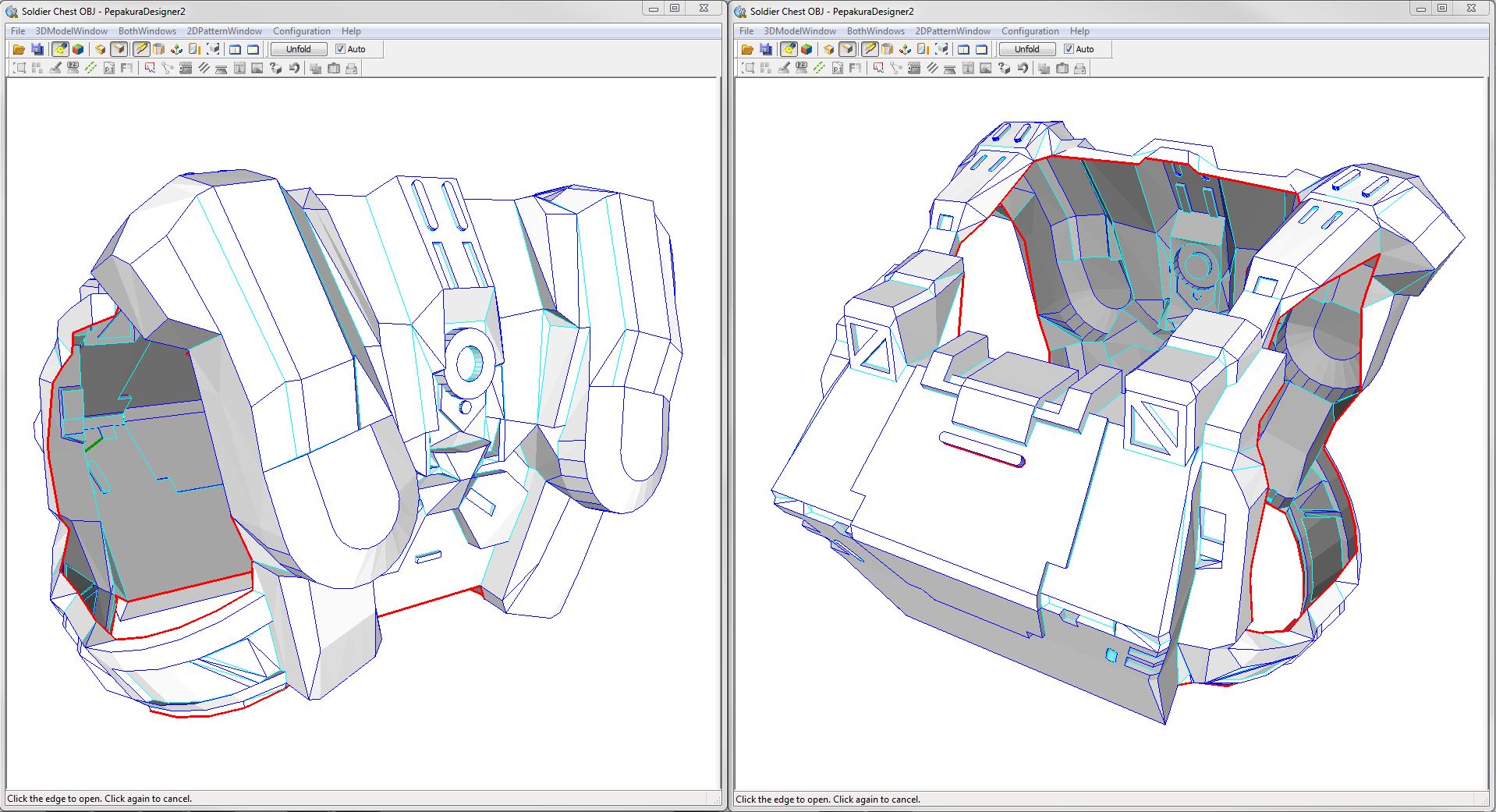Image resolution: width=1496 pixels, height=812 pixels.
Task: Click the 123 edge numbering icon in left window
Action: click(x=73, y=69)
